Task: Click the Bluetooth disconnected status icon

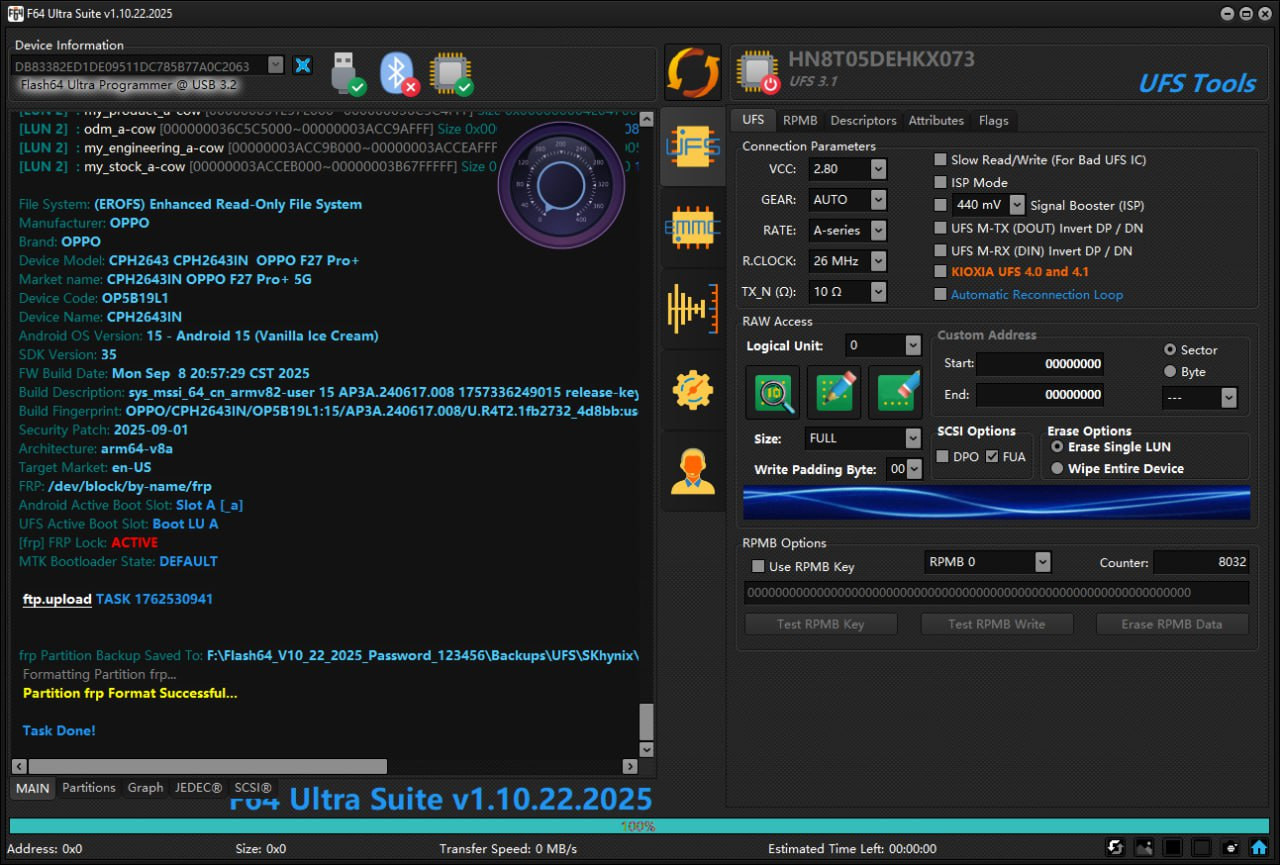Action: [398, 73]
